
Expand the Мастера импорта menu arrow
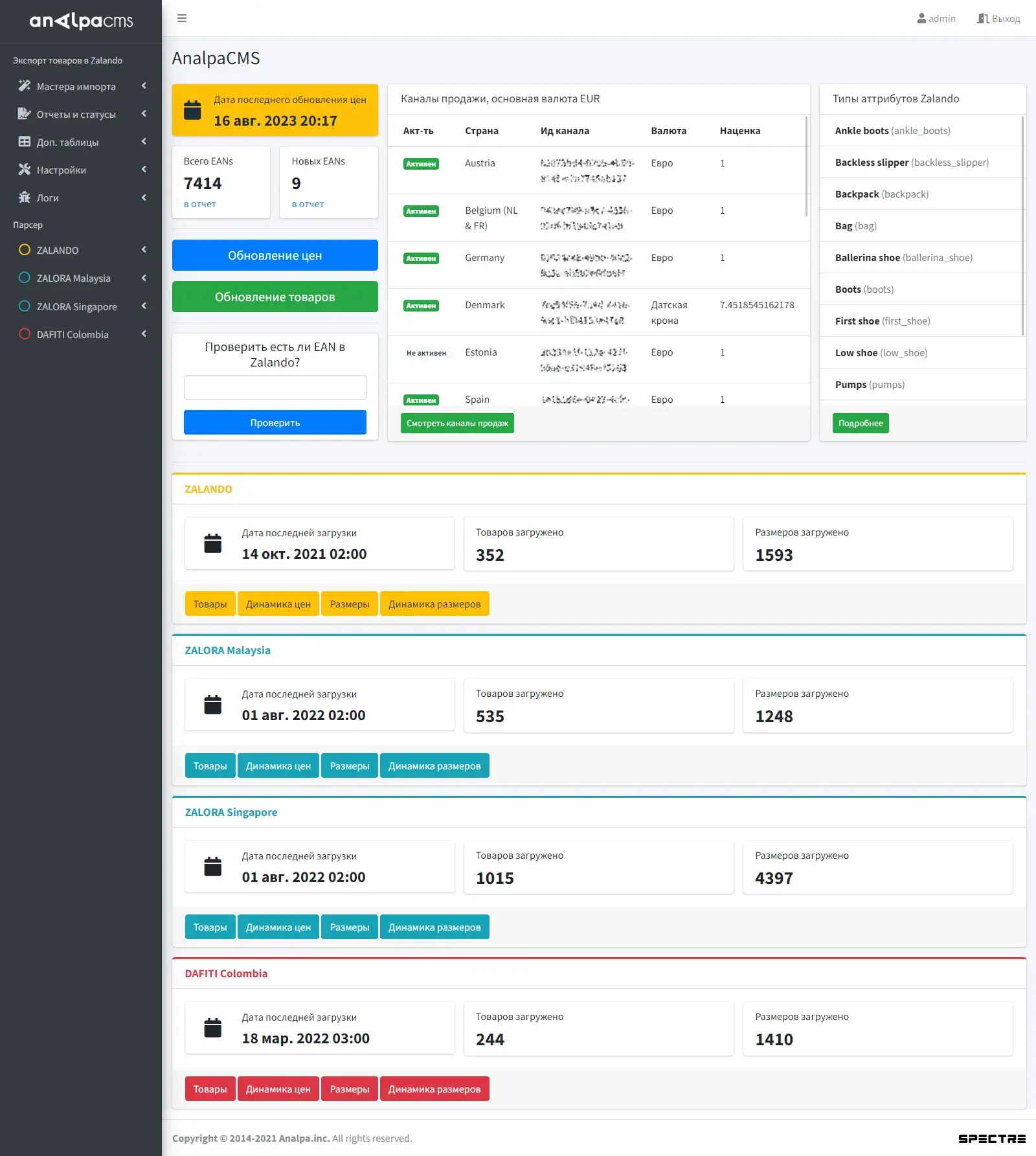pyautogui.click(x=144, y=85)
